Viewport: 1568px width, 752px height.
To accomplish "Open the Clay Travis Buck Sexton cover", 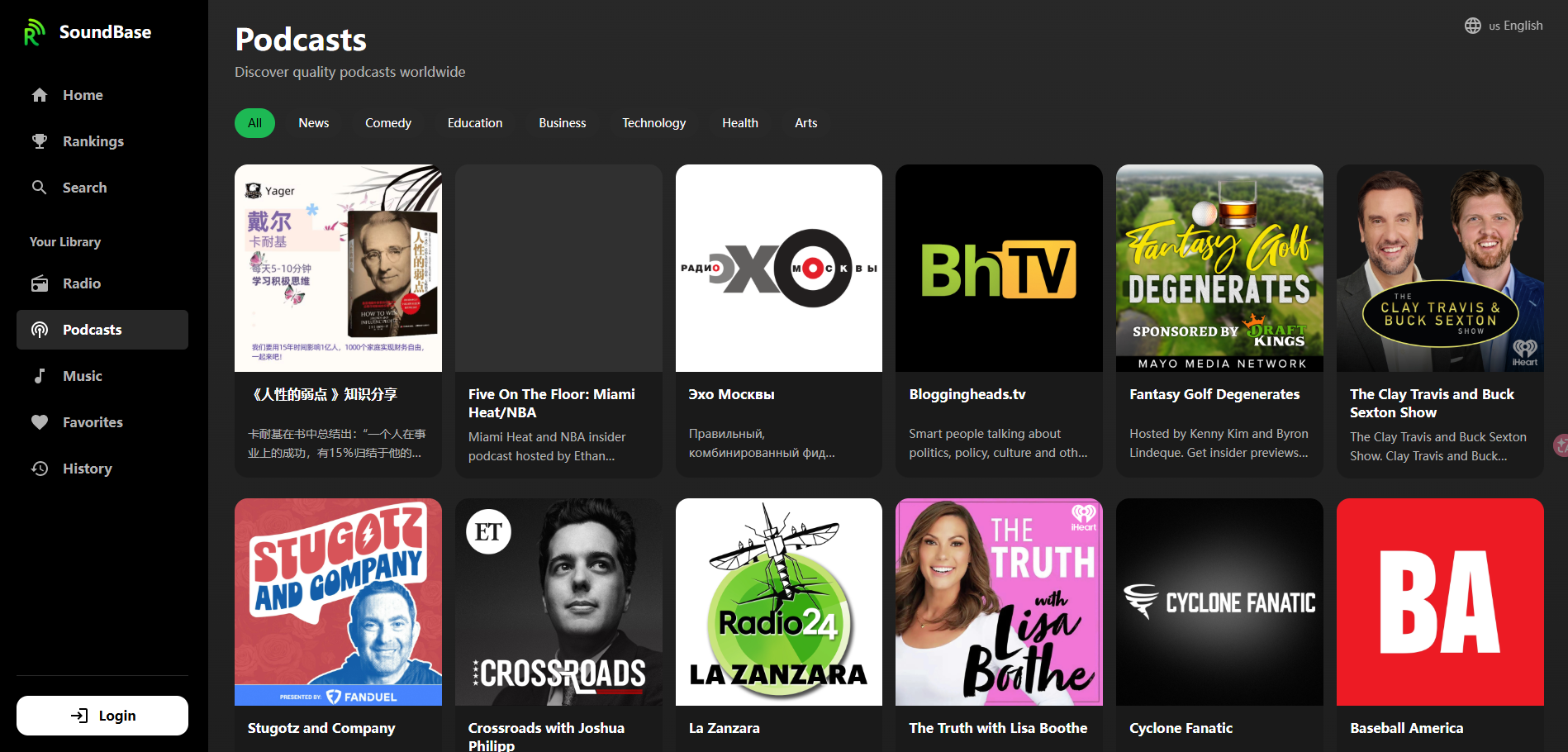I will pyautogui.click(x=1440, y=268).
